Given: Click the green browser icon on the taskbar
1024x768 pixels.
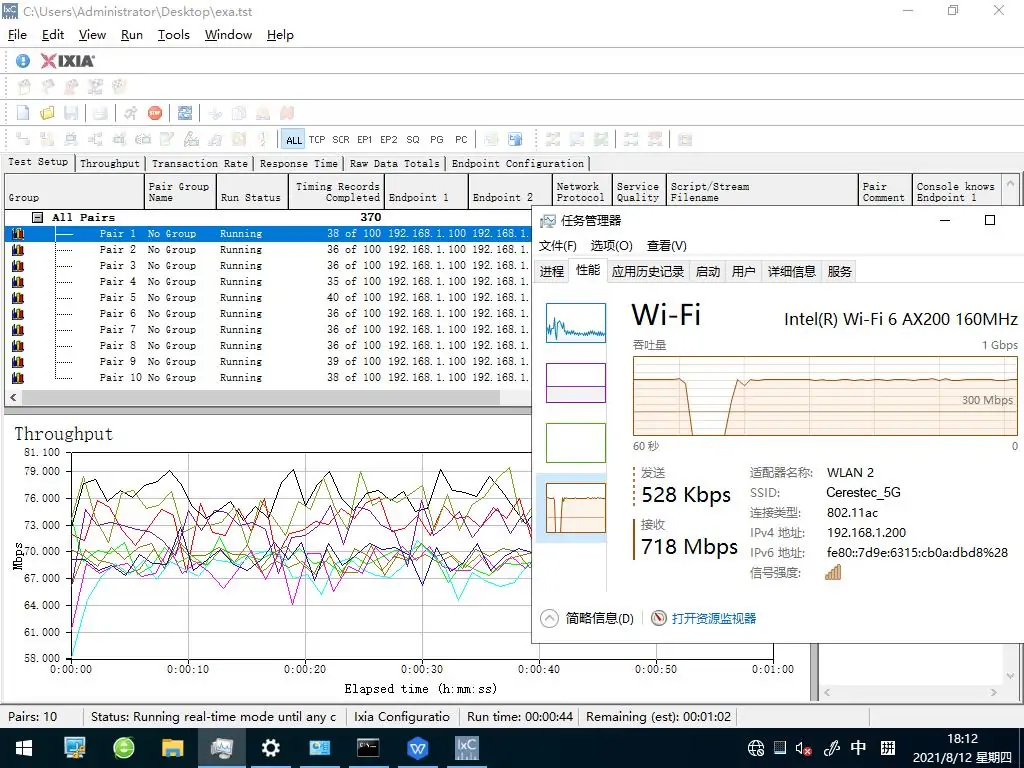Looking at the screenshot, I should (123, 748).
